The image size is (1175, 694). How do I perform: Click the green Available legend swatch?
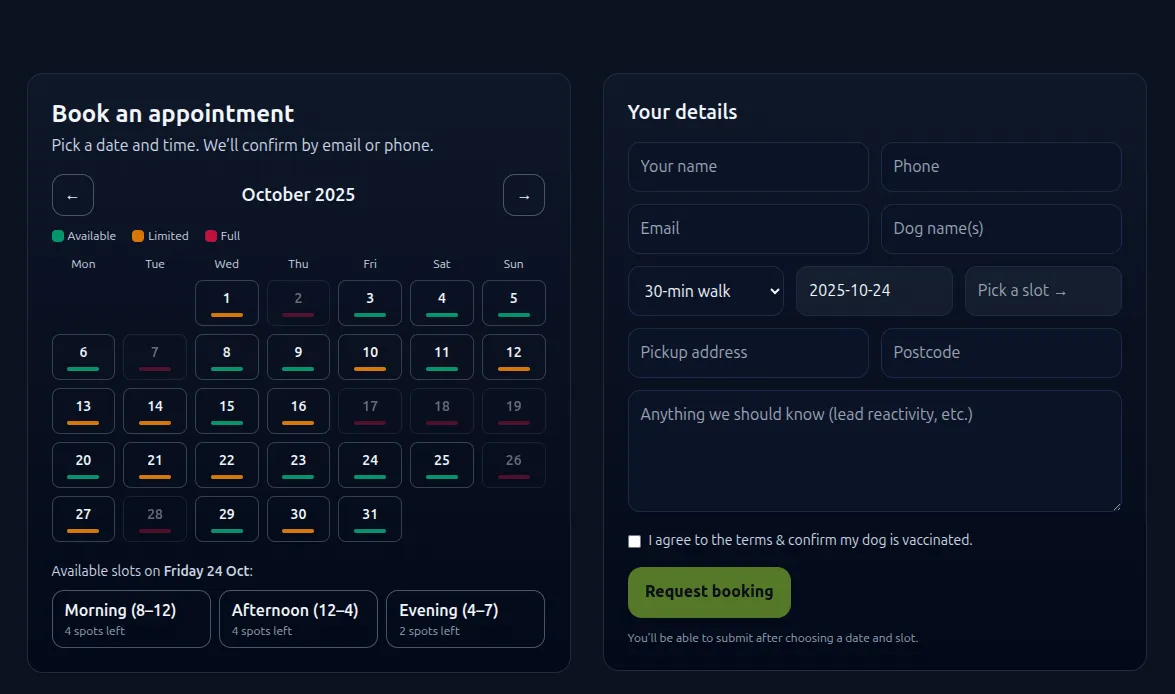[x=58, y=236]
